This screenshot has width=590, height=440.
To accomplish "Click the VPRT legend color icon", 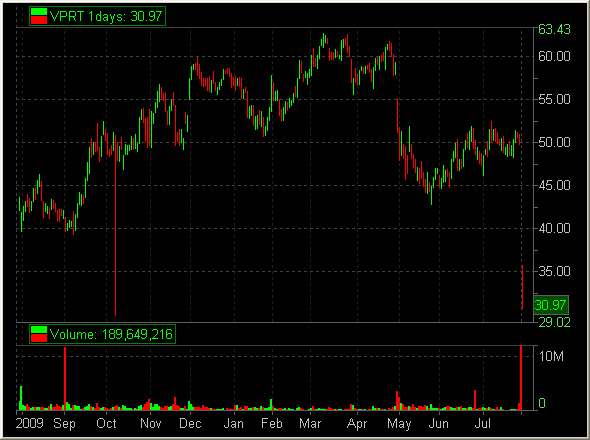I will tap(39, 16).
